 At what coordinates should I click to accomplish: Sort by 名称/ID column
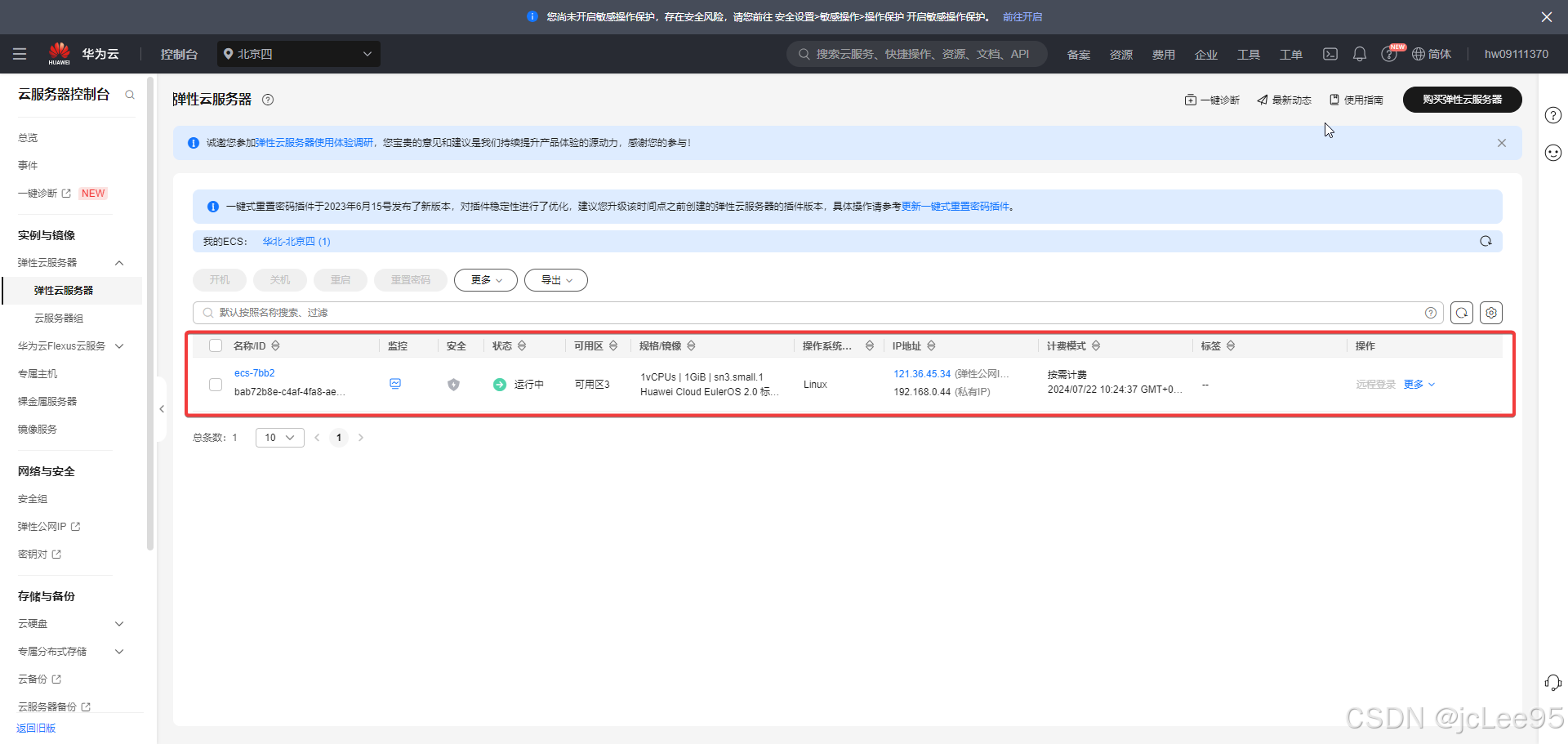click(x=276, y=346)
